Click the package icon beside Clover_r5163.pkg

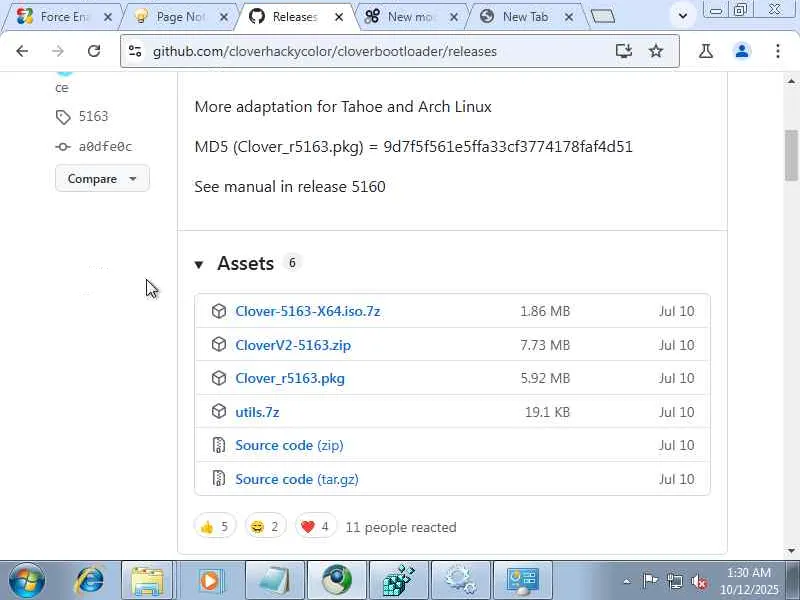[219, 378]
